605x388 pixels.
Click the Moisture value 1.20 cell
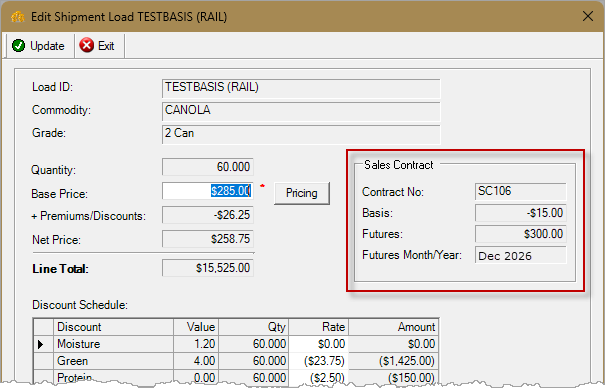196,344
